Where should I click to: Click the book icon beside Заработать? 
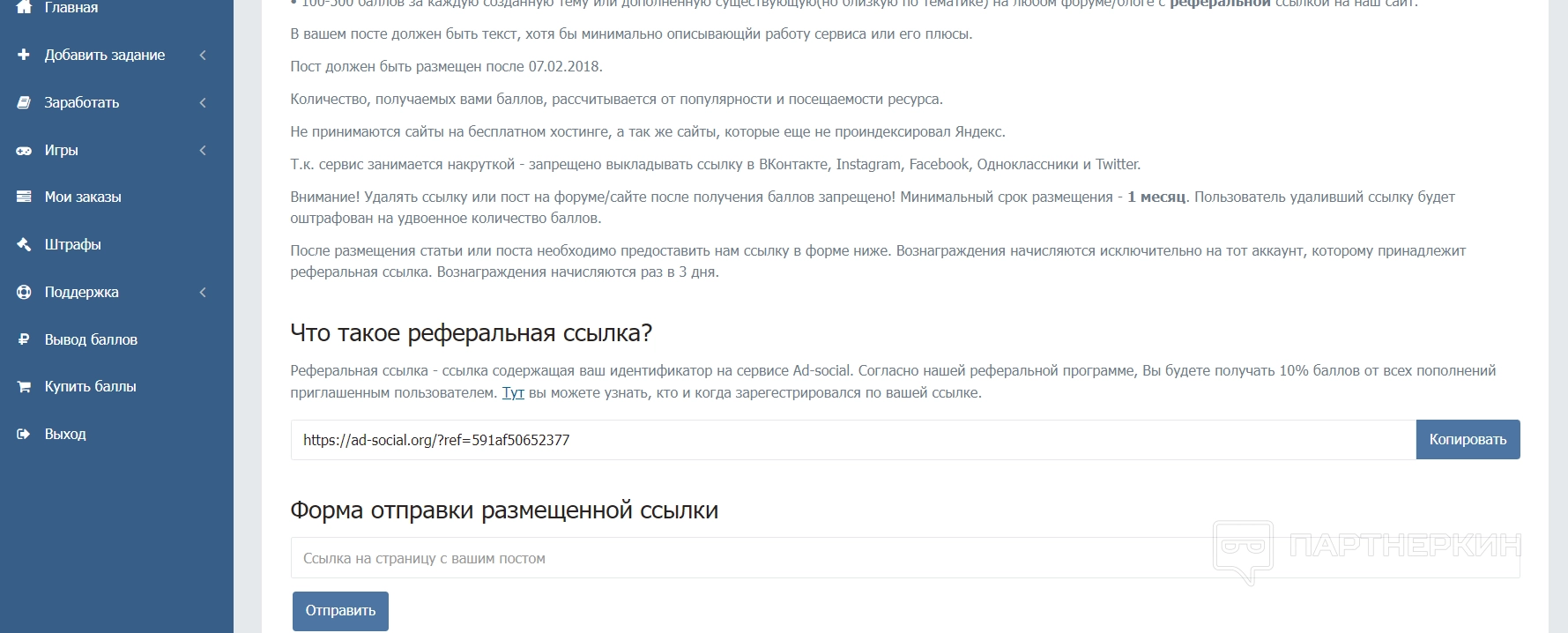click(24, 102)
